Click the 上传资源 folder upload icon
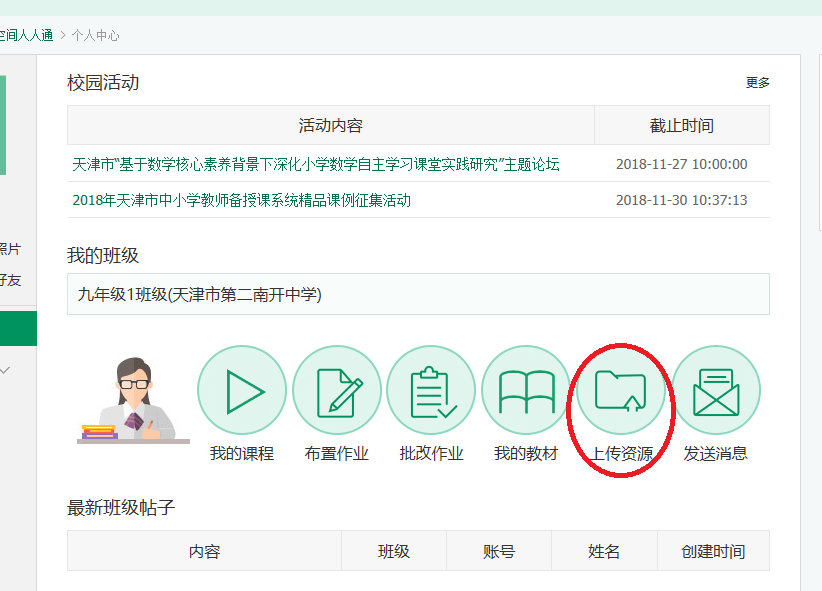The image size is (822, 591). 621,390
